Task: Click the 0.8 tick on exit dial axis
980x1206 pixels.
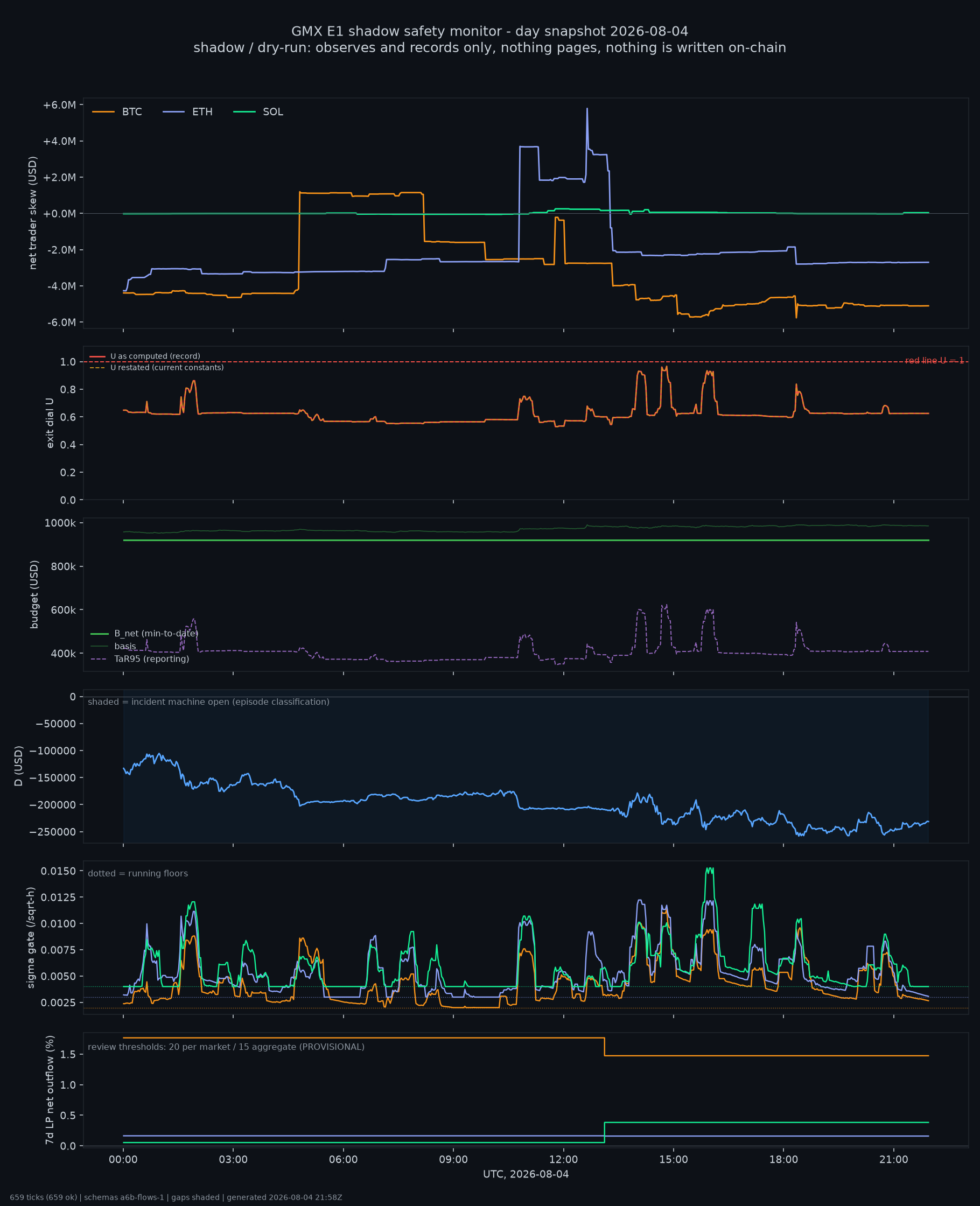Action: tap(68, 389)
